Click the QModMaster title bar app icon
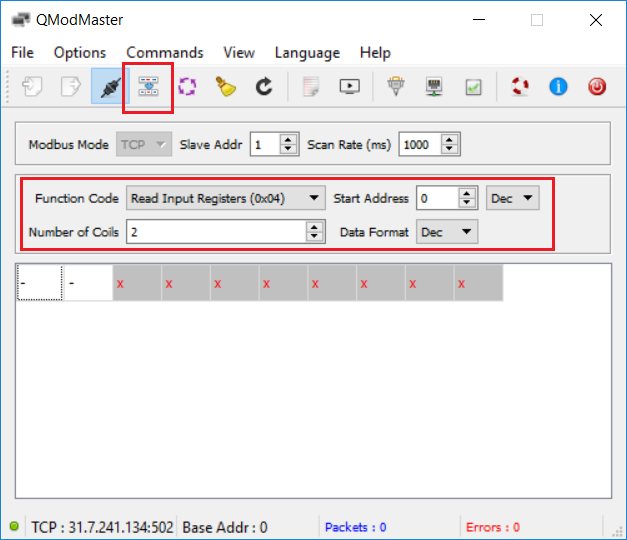This screenshot has height=540, width=627. [x=21, y=20]
